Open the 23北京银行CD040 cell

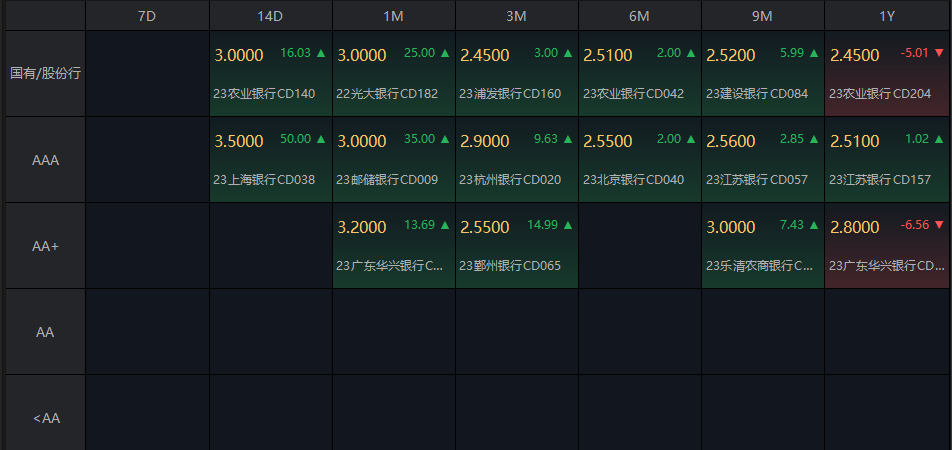point(640,160)
